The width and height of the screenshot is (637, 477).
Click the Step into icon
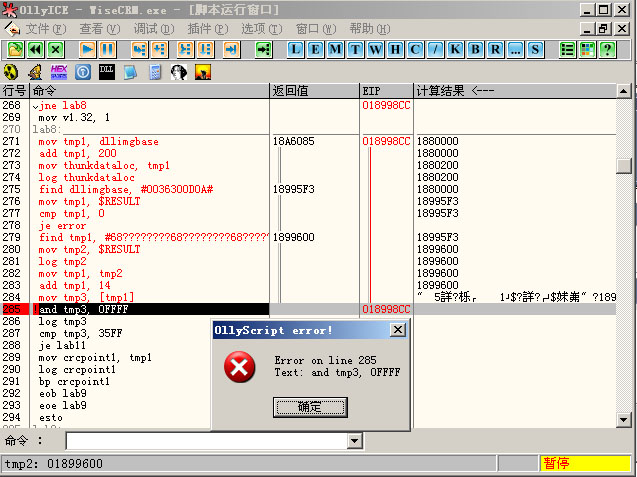coord(139,50)
